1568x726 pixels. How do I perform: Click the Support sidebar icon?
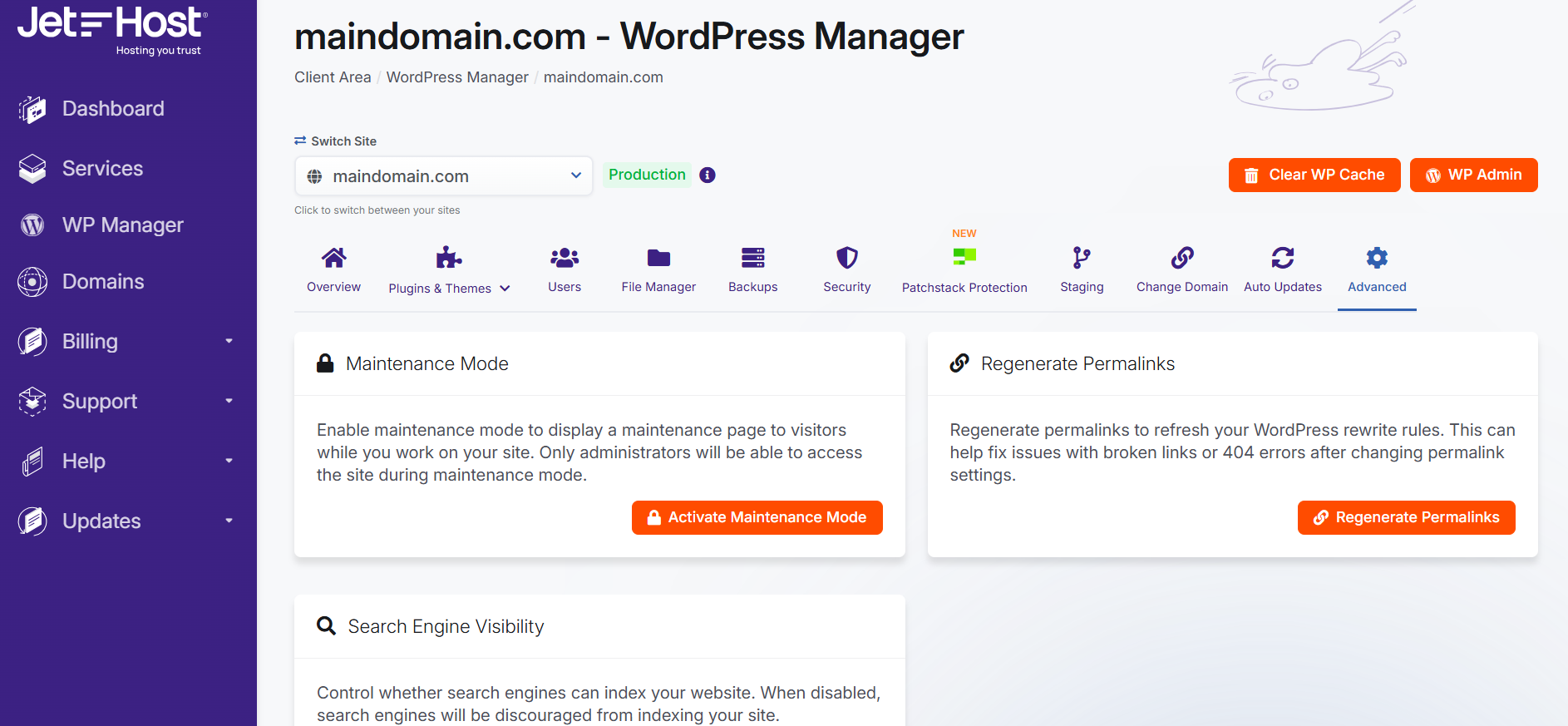(x=32, y=402)
